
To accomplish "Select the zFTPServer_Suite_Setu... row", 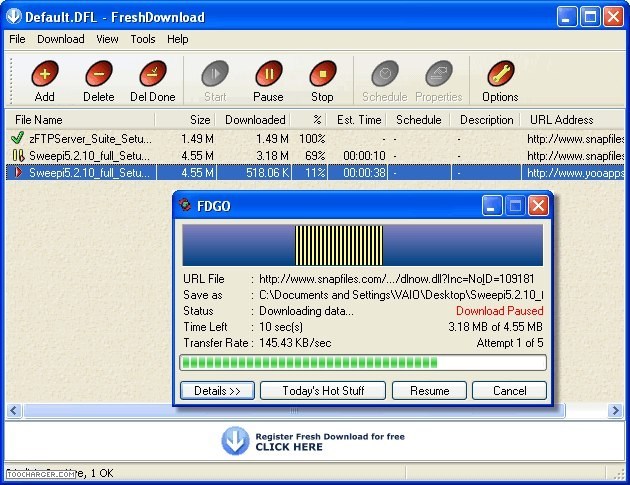I will (x=315, y=139).
